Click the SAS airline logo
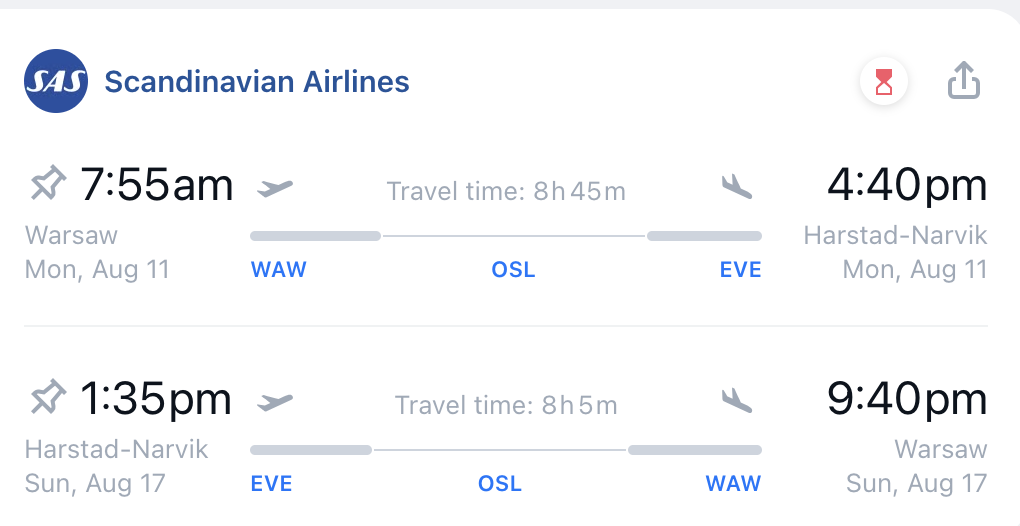This screenshot has width=1020, height=526. tap(56, 81)
